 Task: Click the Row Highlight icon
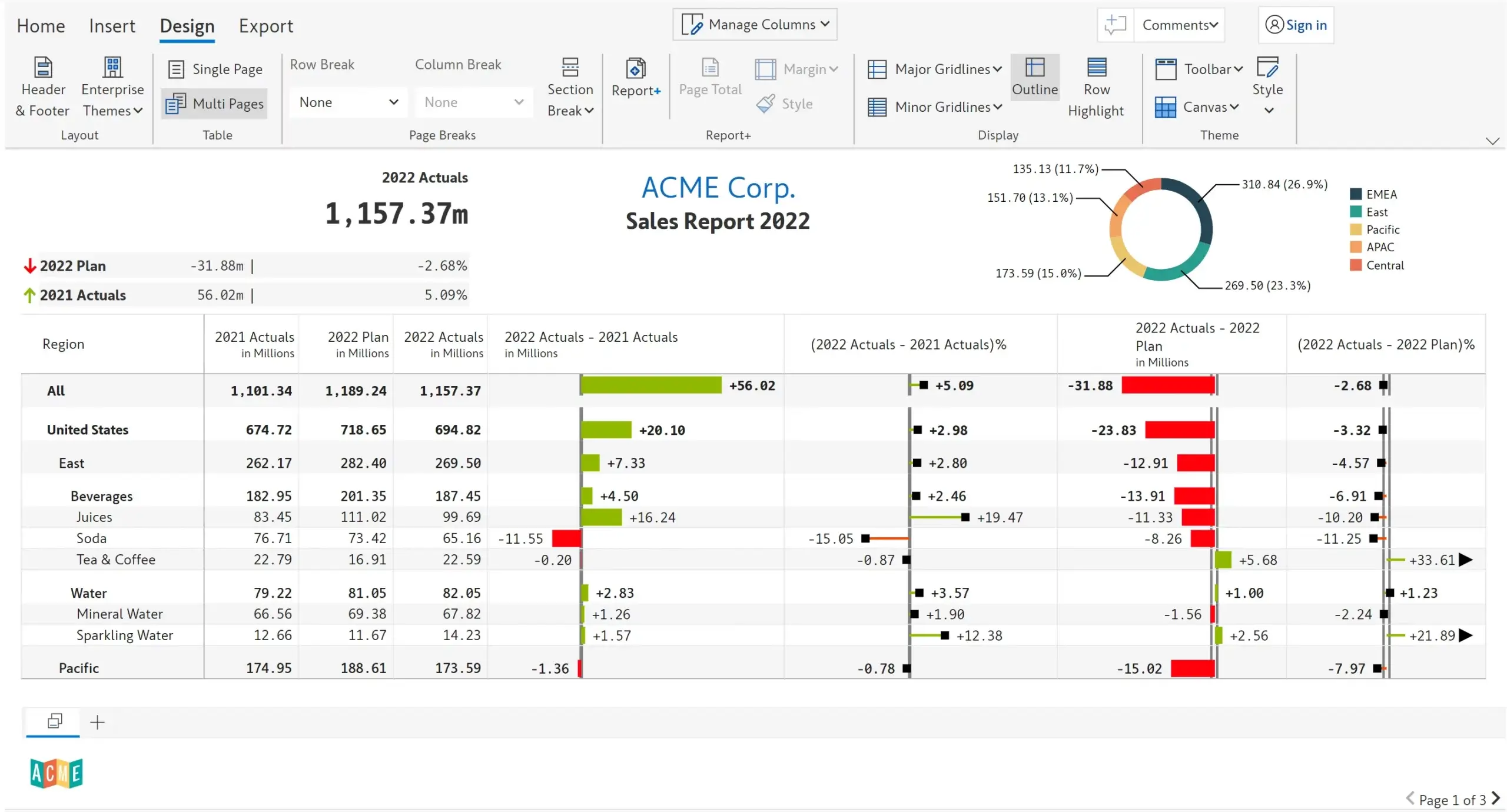(1096, 67)
